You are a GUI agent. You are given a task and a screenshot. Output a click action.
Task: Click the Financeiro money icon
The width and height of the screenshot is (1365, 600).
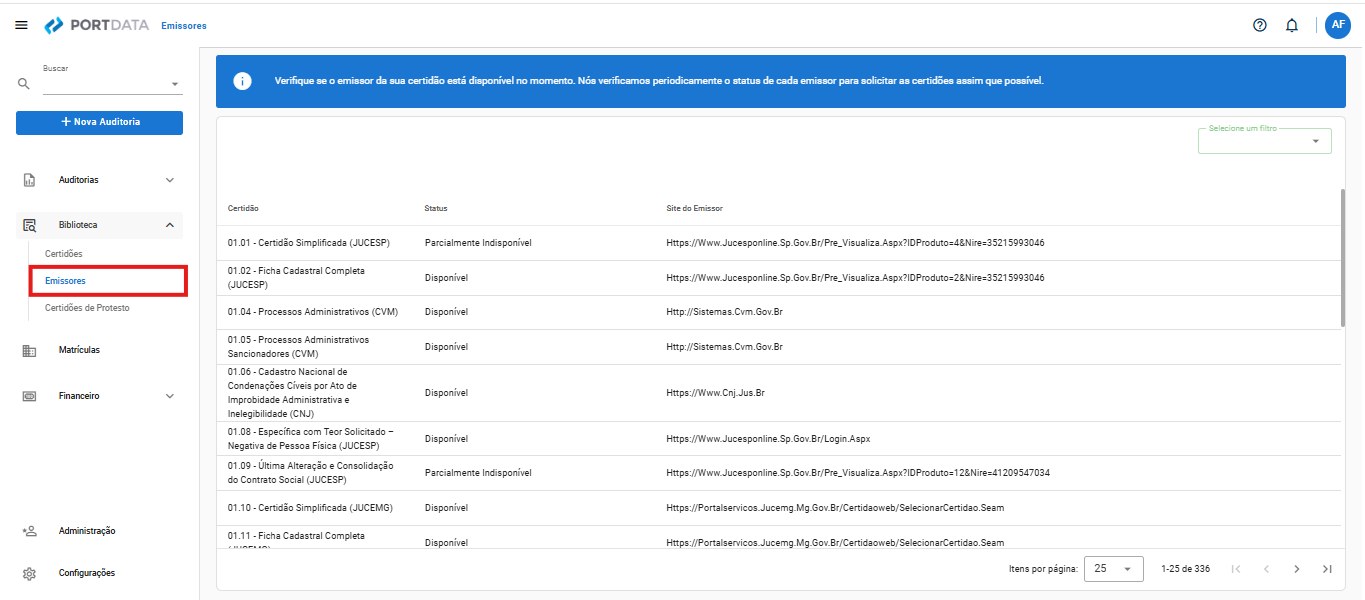(30, 396)
